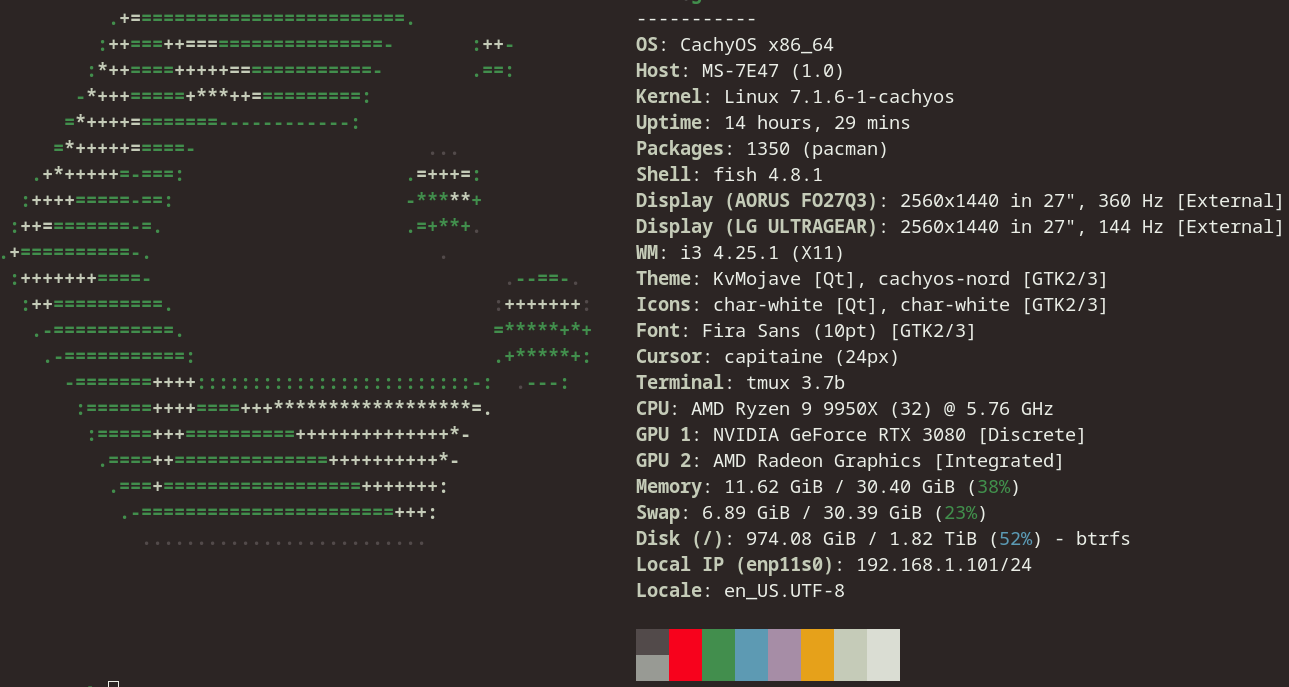1289x687 pixels.
Task: Click the bold 'Locale' label
Action: pyautogui.click(x=669, y=591)
